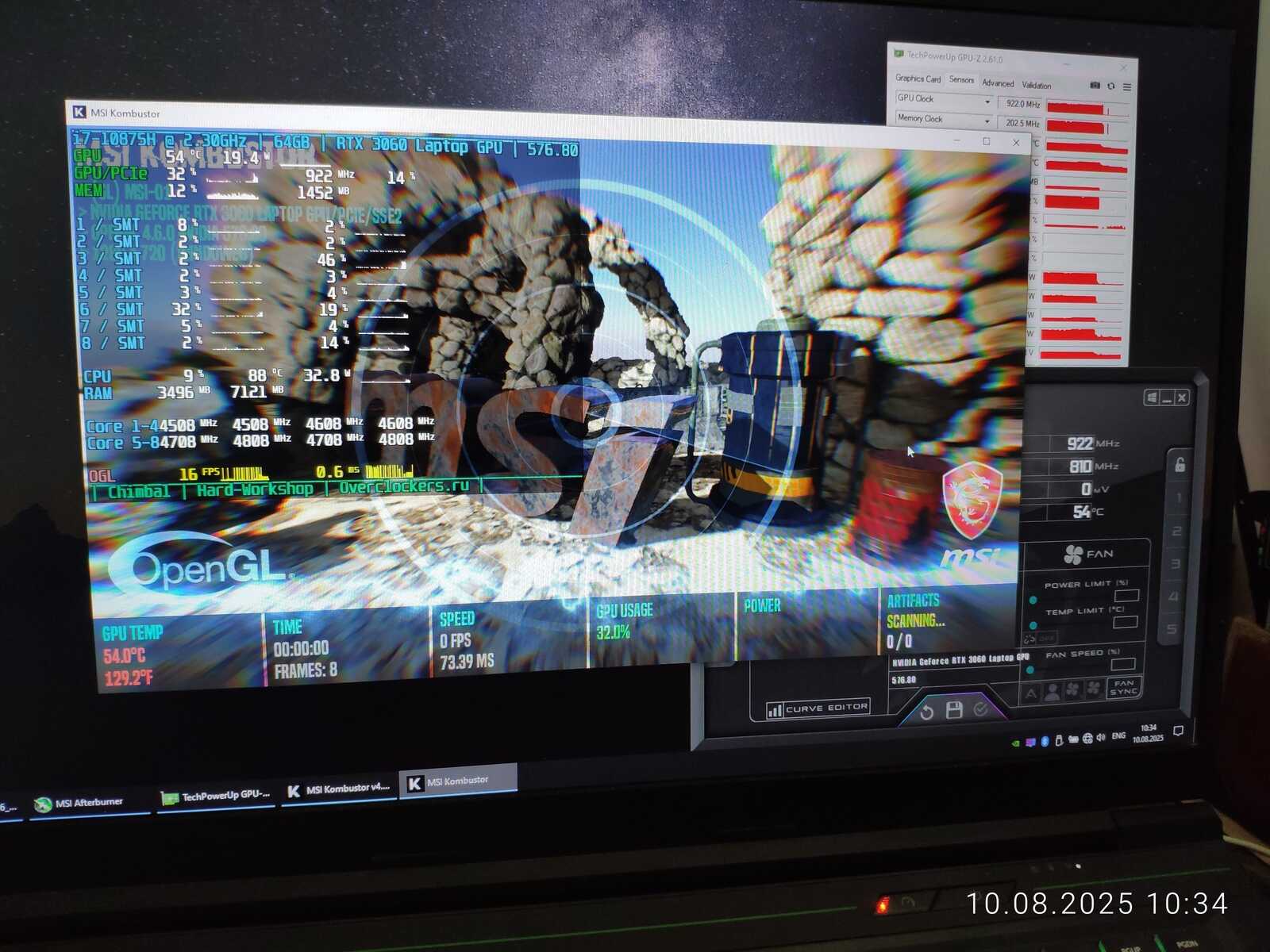Viewport: 1270px width, 952px height.
Task: Click the 202.5 MHz Memory Clock reading
Action: tap(1021, 123)
